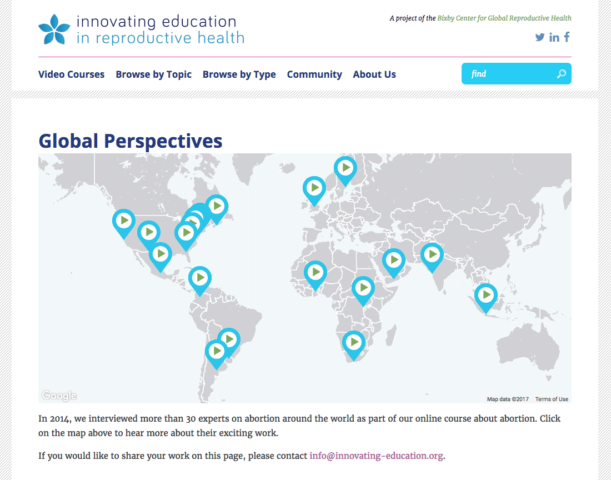Play the South Africa map marker
611x480 pixels.
click(x=354, y=346)
